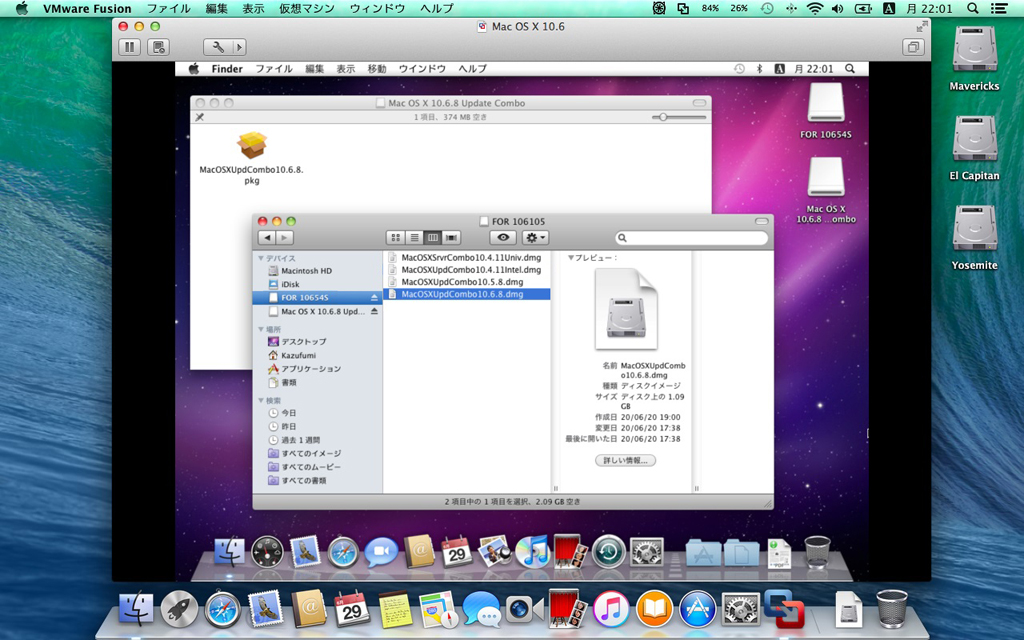Open iBooks from the host dock
This screenshot has height=640, width=1024.
[x=654, y=610]
